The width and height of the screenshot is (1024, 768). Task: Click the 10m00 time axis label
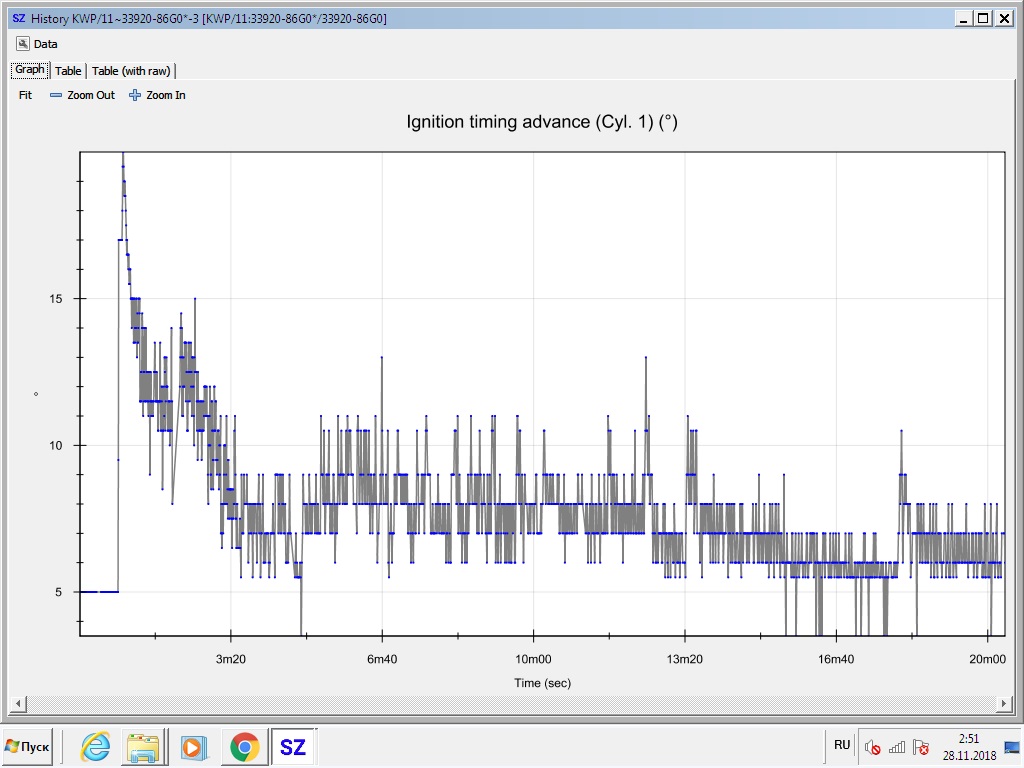534,659
